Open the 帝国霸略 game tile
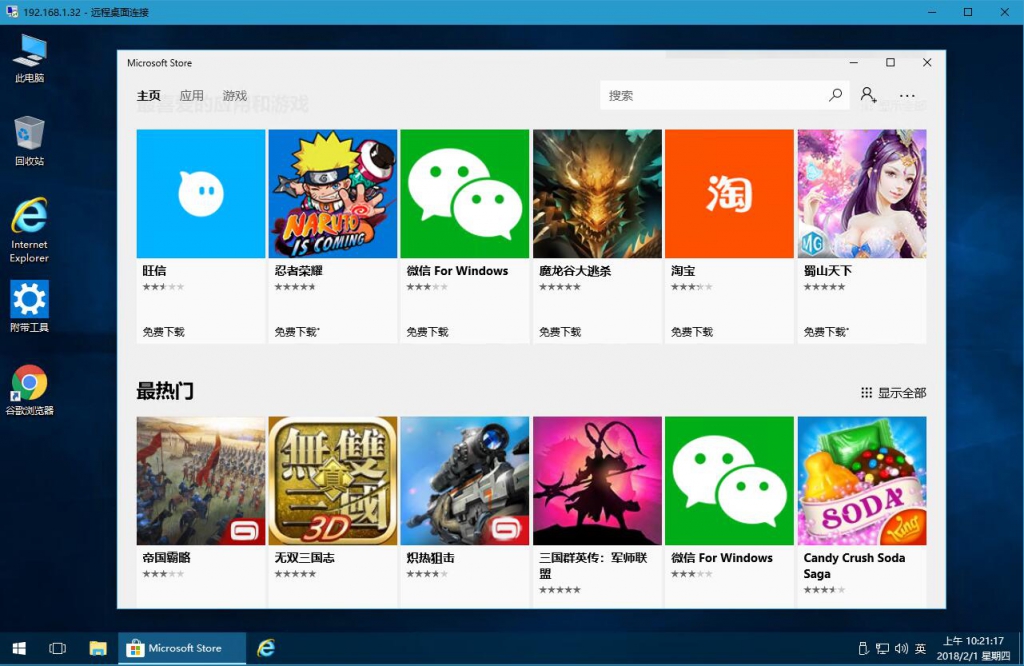Screen dimensions: 1024x666 (200, 481)
